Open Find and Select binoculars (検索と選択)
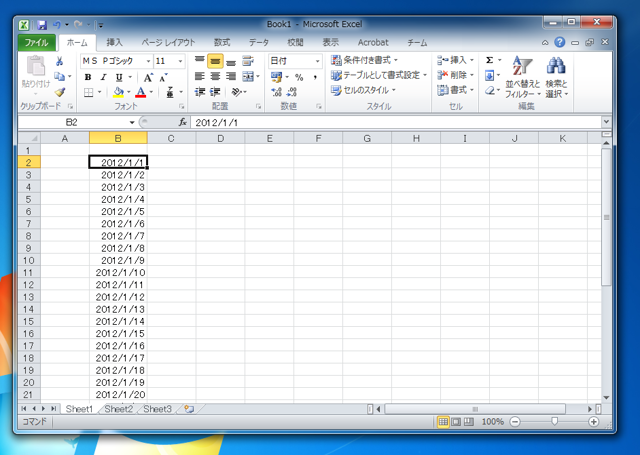The width and height of the screenshot is (640, 455). click(x=556, y=77)
